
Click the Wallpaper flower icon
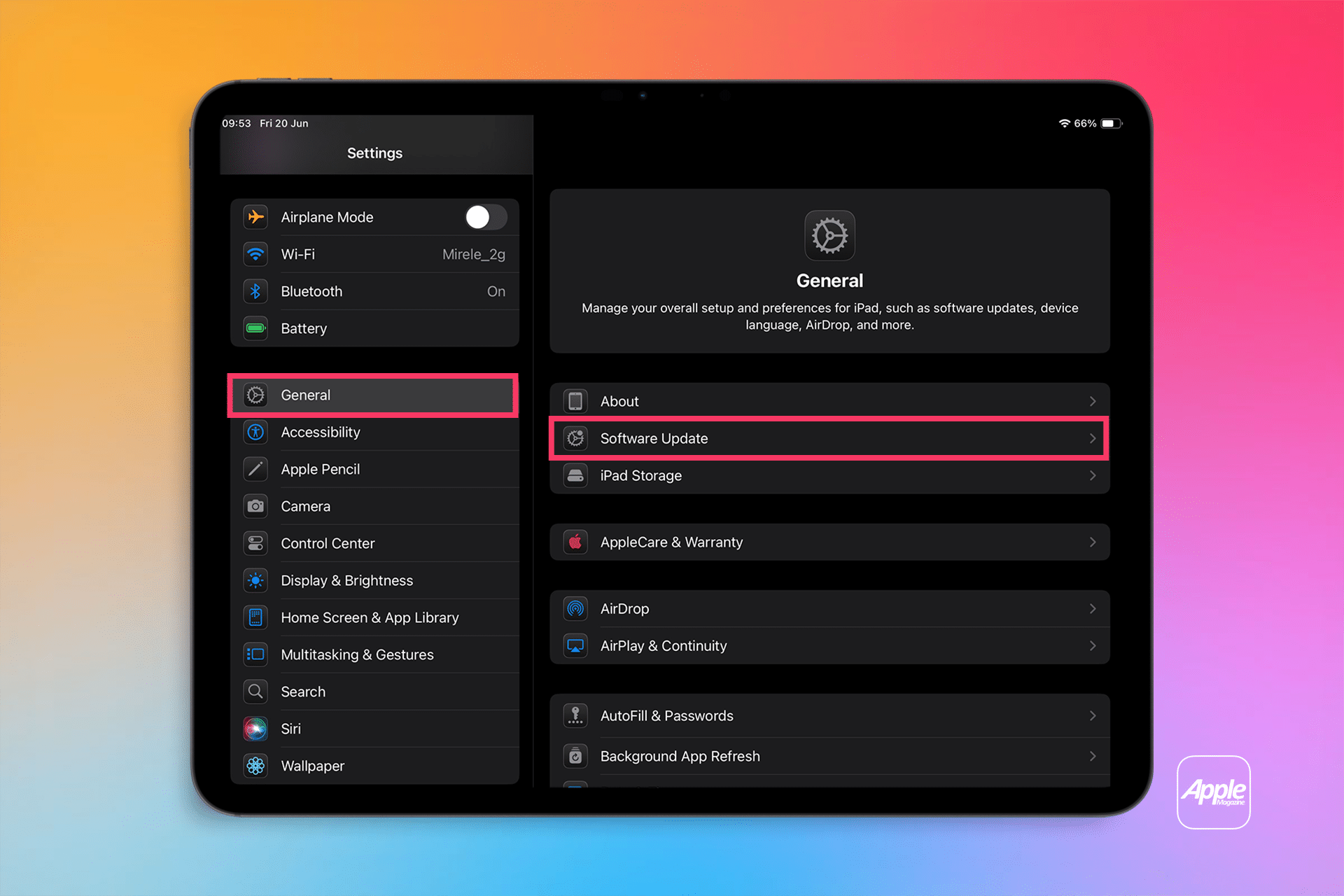[x=255, y=766]
